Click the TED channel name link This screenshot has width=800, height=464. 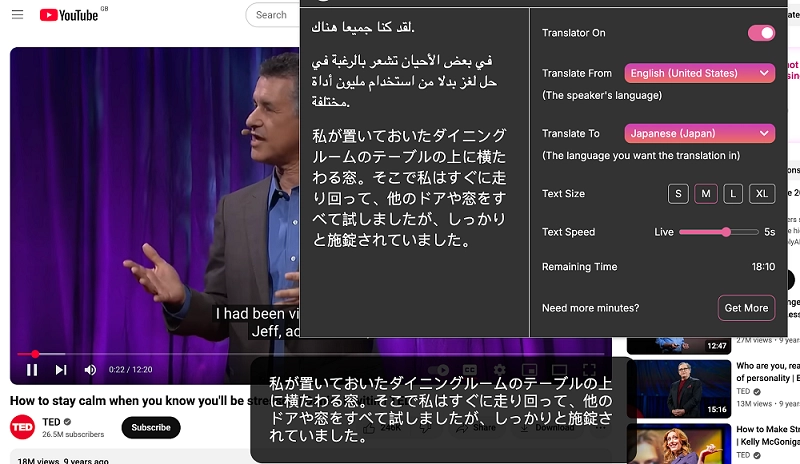tap(51, 422)
